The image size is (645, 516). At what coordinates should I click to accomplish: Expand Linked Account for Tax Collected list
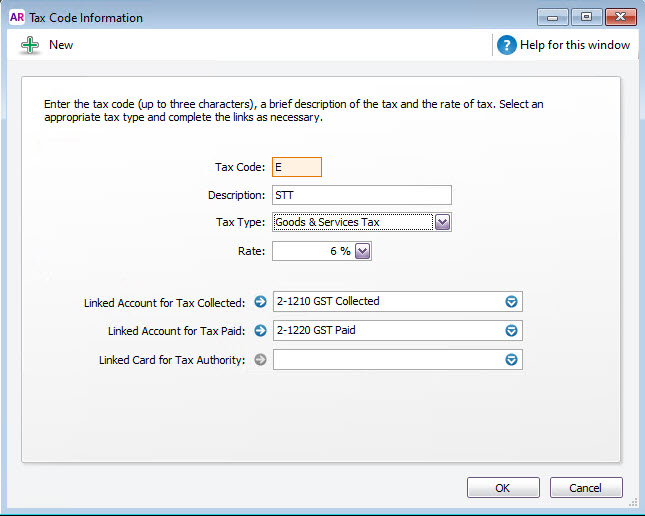(x=511, y=302)
